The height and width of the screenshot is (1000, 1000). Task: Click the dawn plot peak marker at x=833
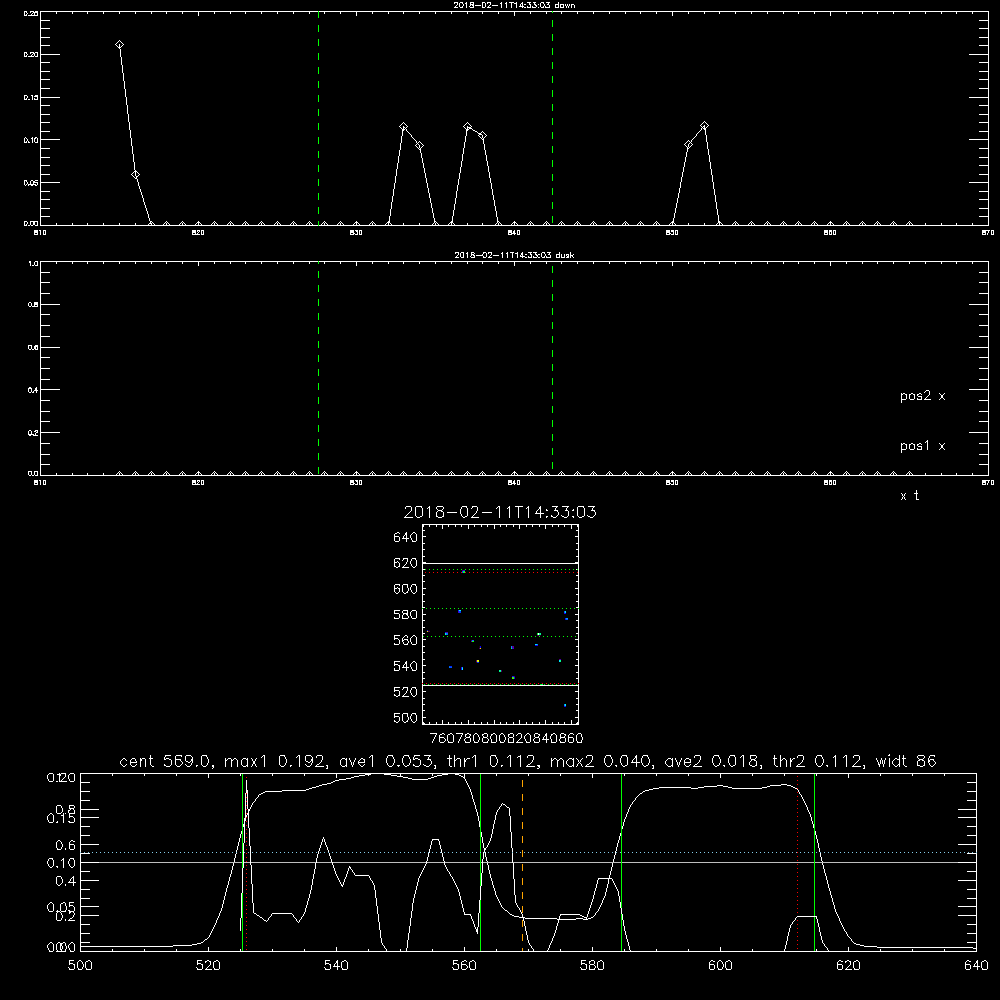pos(404,127)
